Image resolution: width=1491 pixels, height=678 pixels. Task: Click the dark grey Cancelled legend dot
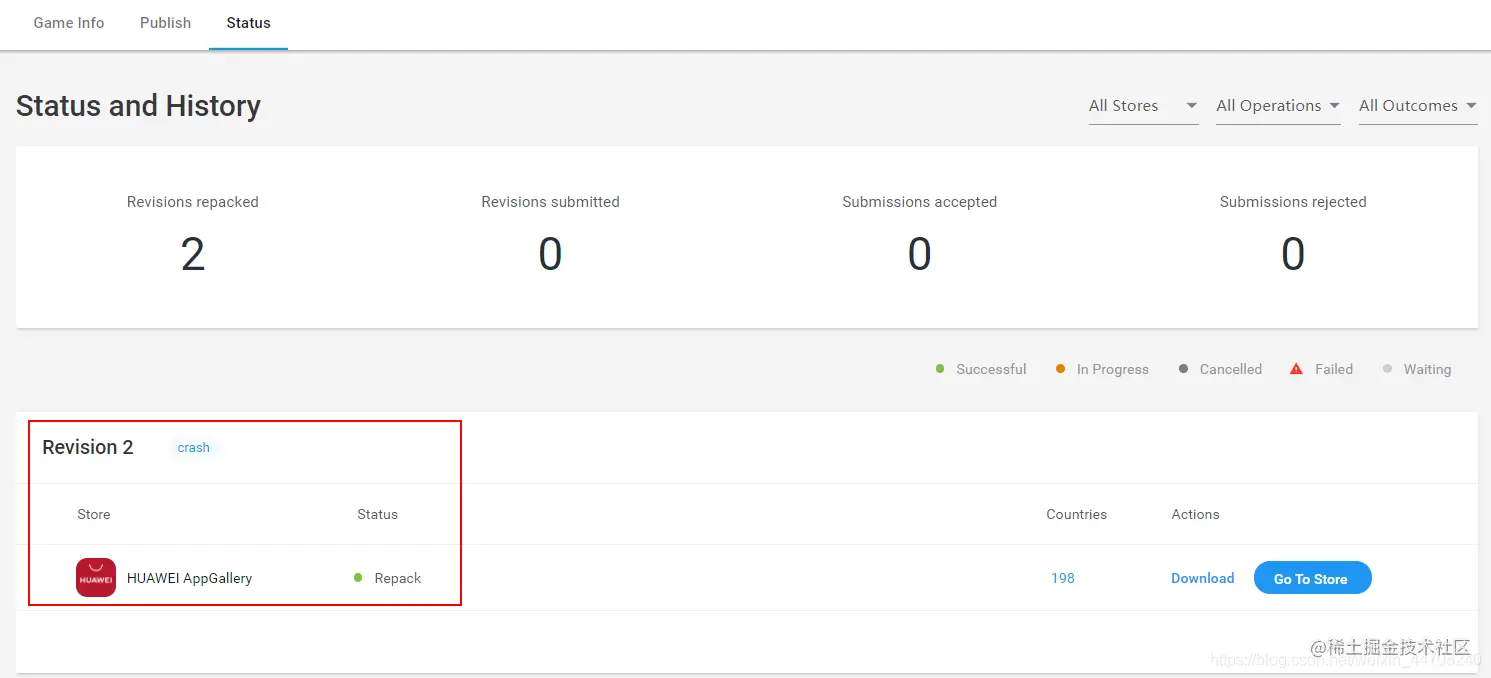[1183, 369]
